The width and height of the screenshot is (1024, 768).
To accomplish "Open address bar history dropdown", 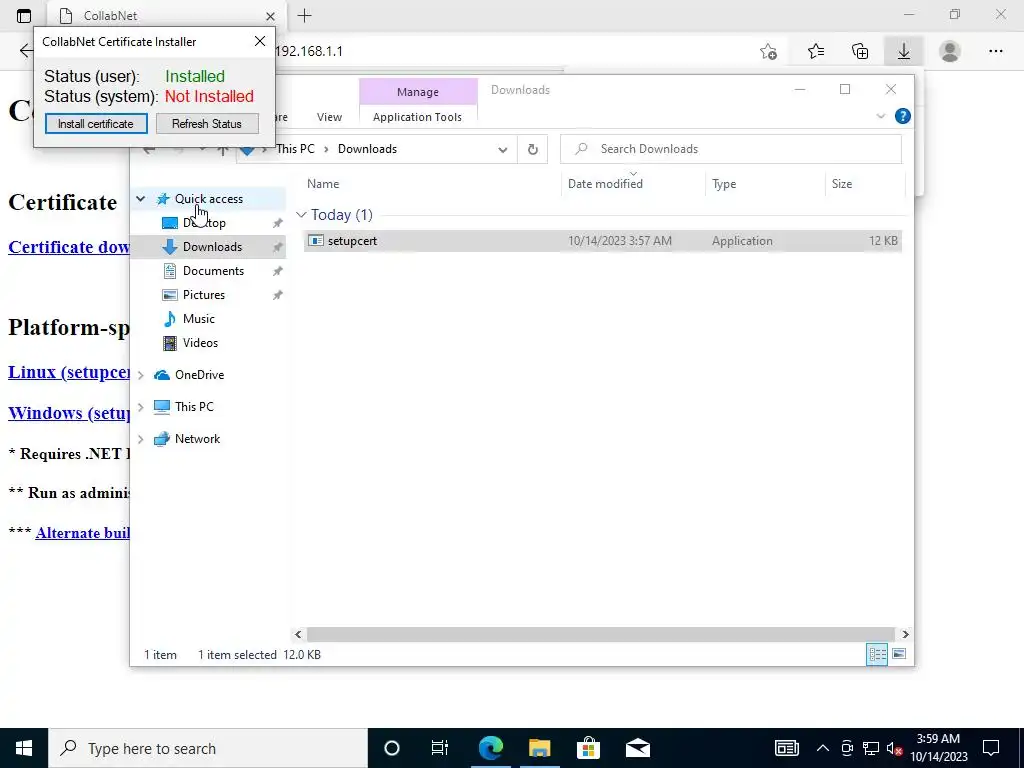I will [502, 149].
